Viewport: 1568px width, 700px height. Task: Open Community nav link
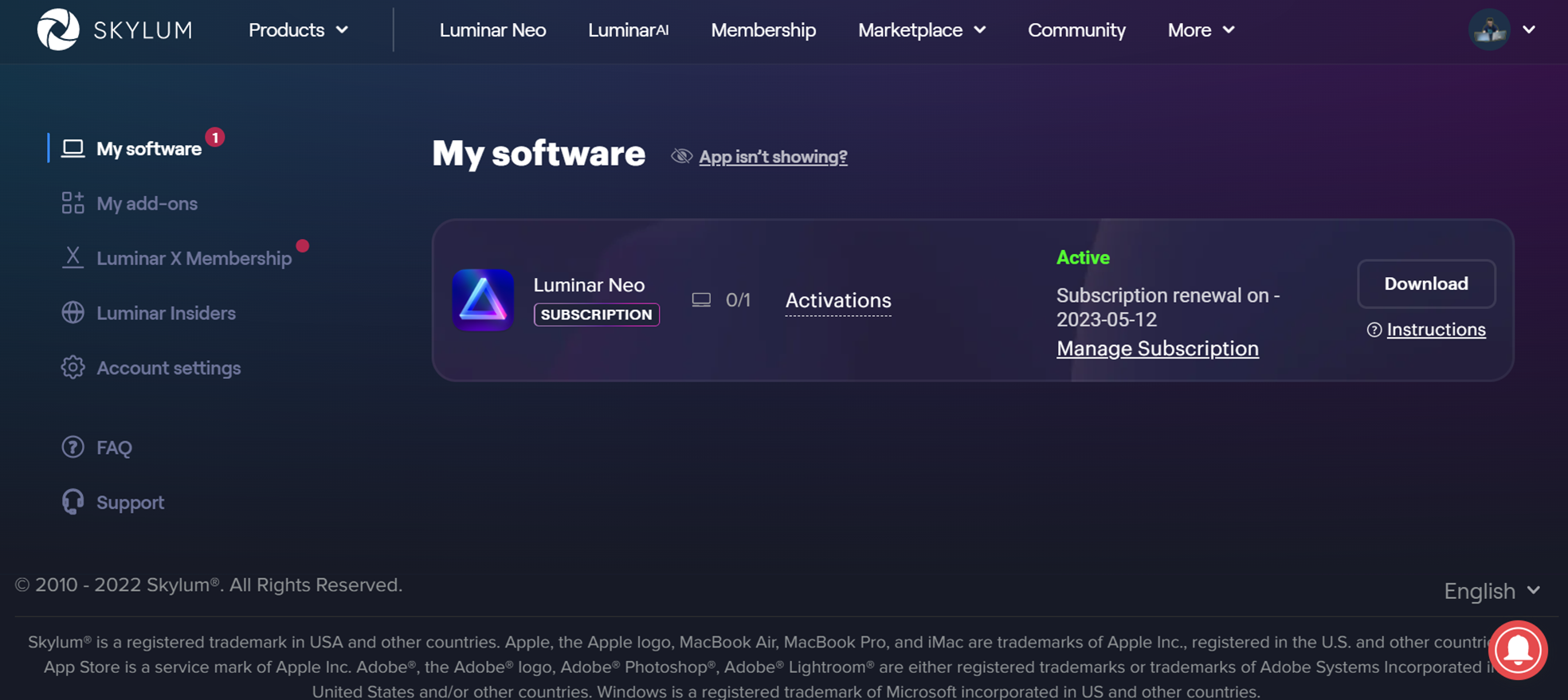tap(1076, 30)
